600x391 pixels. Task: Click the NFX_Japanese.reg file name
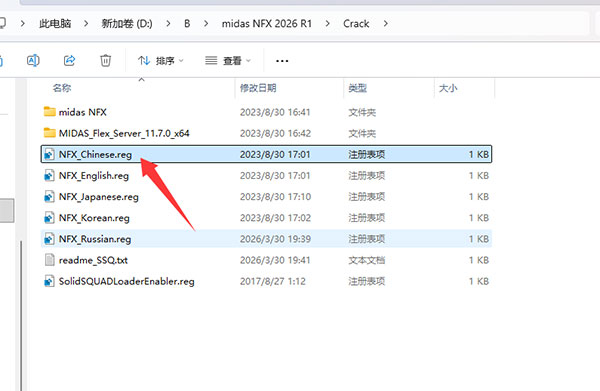[x=99, y=197]
